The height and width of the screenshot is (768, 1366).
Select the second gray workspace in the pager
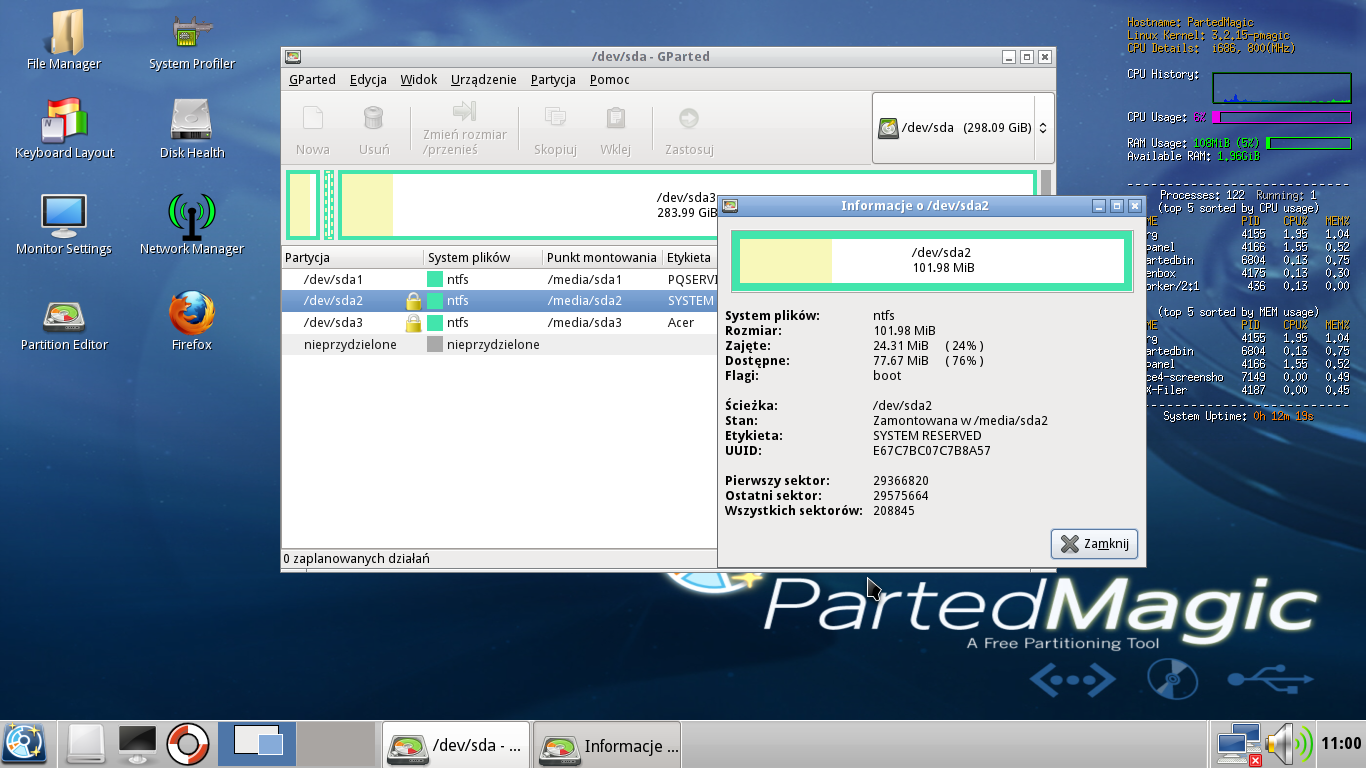tap(336, 744)
